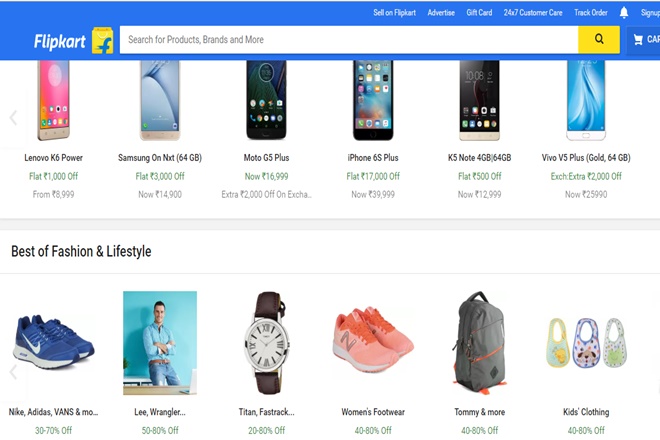Select the Moto G5 Plus thumbnail
This screenshot has width=660, height=440.
tap(266, 100)
